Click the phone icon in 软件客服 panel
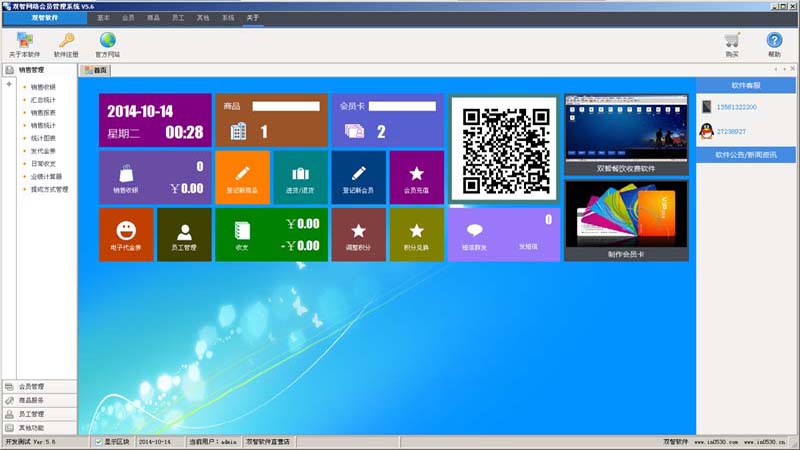The image size is (800, 450). 707,107
